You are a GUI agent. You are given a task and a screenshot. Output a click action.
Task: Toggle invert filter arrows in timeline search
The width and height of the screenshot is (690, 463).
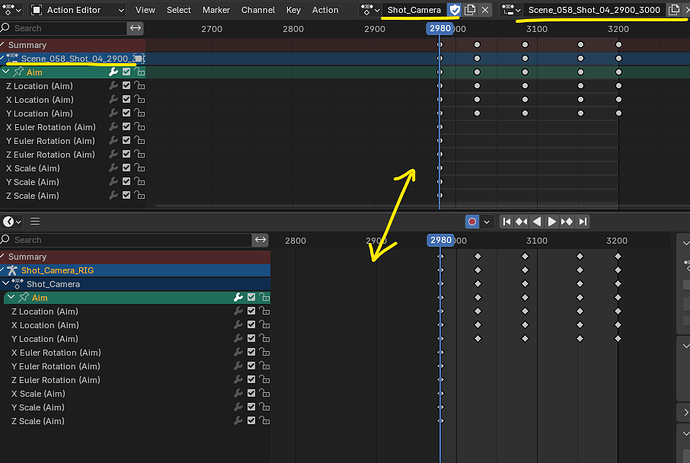pyautogui.click(x=261, y=240)
